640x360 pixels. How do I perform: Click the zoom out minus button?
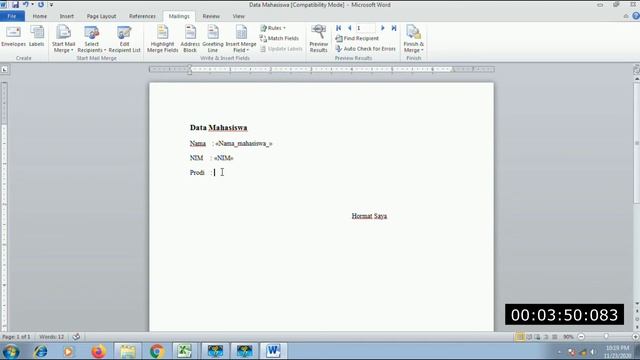point(581,337)
